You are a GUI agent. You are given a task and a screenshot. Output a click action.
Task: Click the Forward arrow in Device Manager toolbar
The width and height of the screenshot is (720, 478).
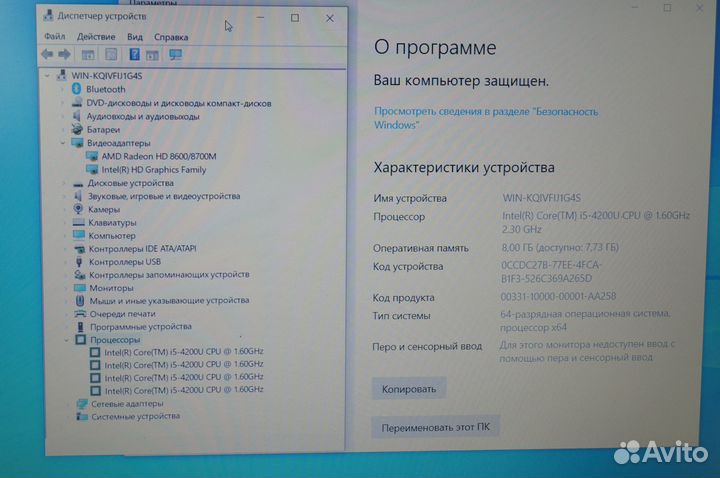coord(64,54)
